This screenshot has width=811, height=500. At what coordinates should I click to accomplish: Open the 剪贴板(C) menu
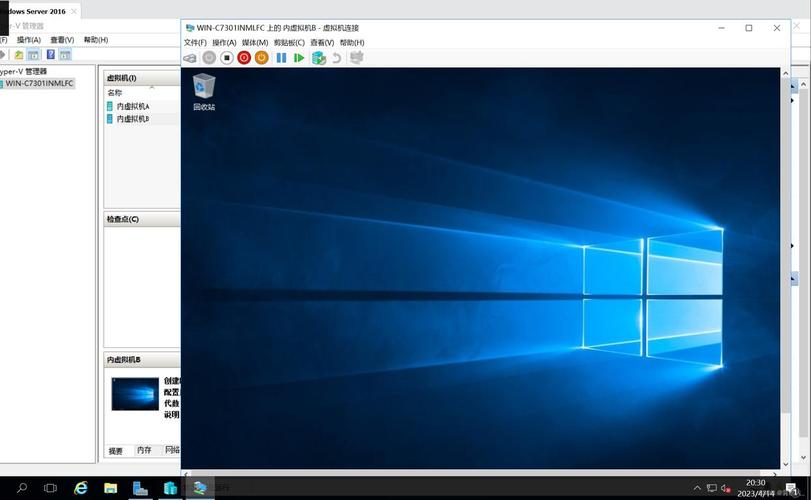[x=289, y=42]
